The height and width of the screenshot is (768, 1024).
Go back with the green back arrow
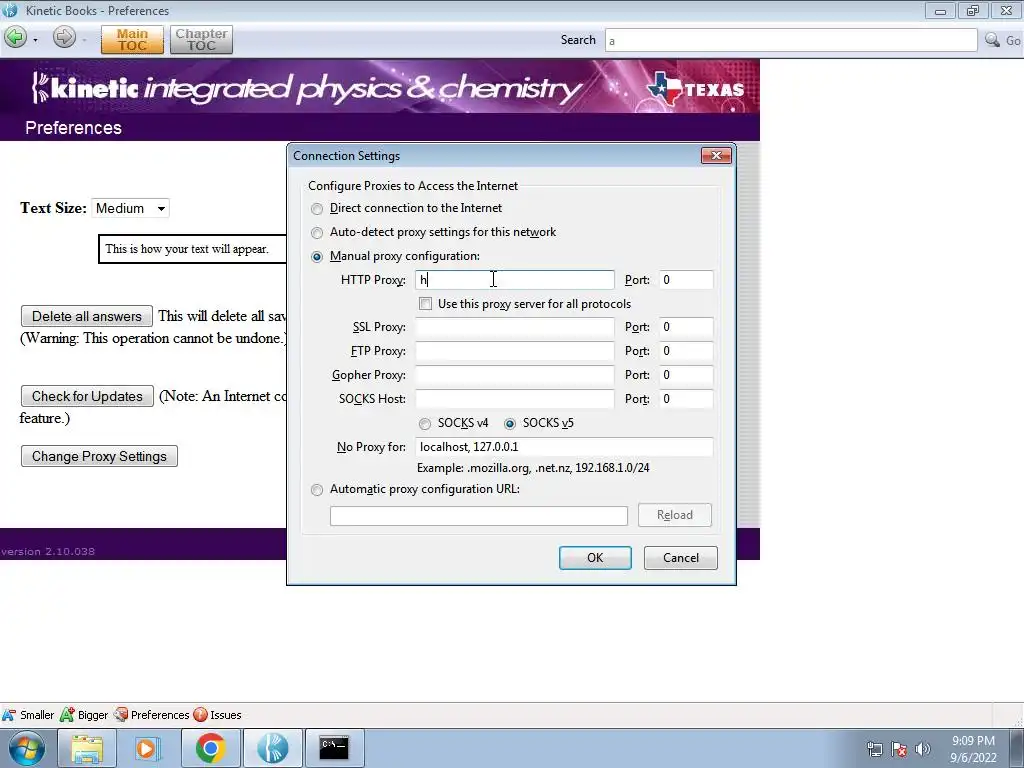point(16,38)
